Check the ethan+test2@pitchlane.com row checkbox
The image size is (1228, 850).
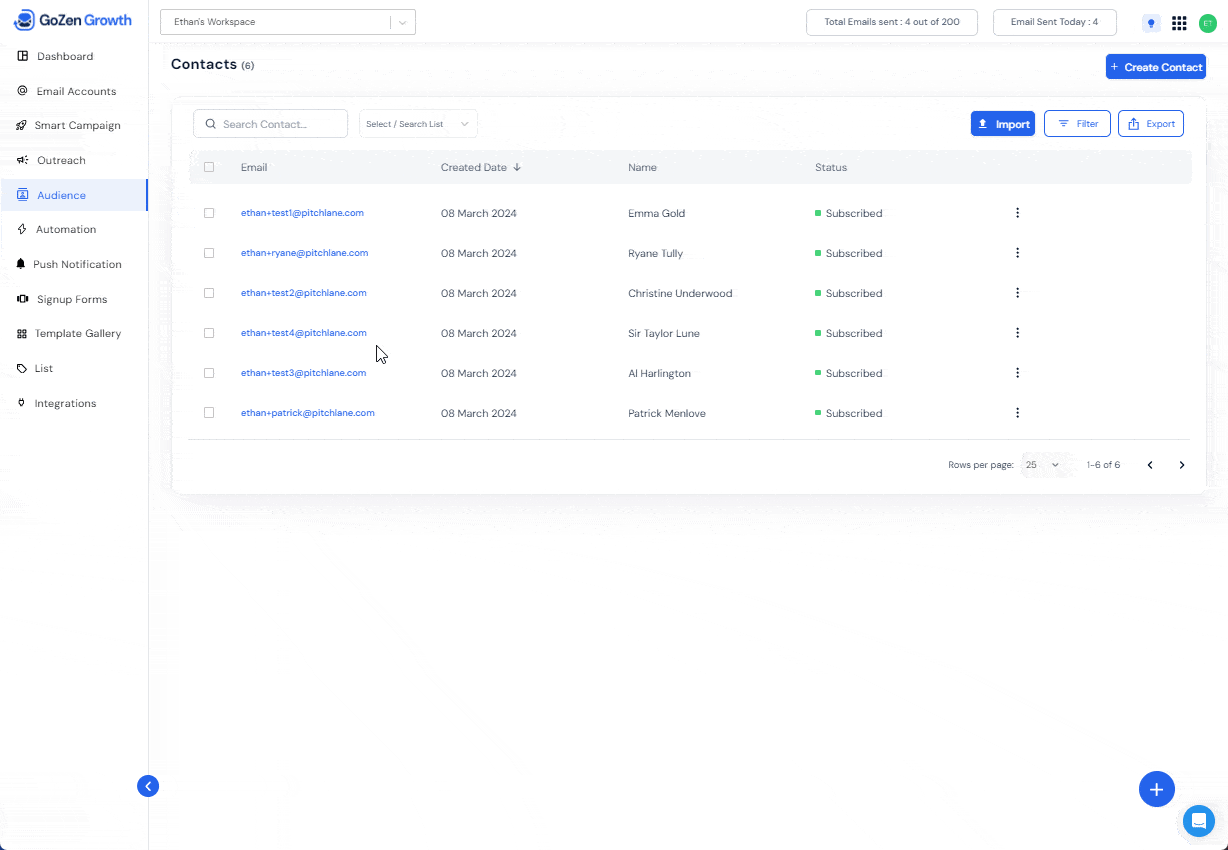pyautogui.click(x=209, y=293)
